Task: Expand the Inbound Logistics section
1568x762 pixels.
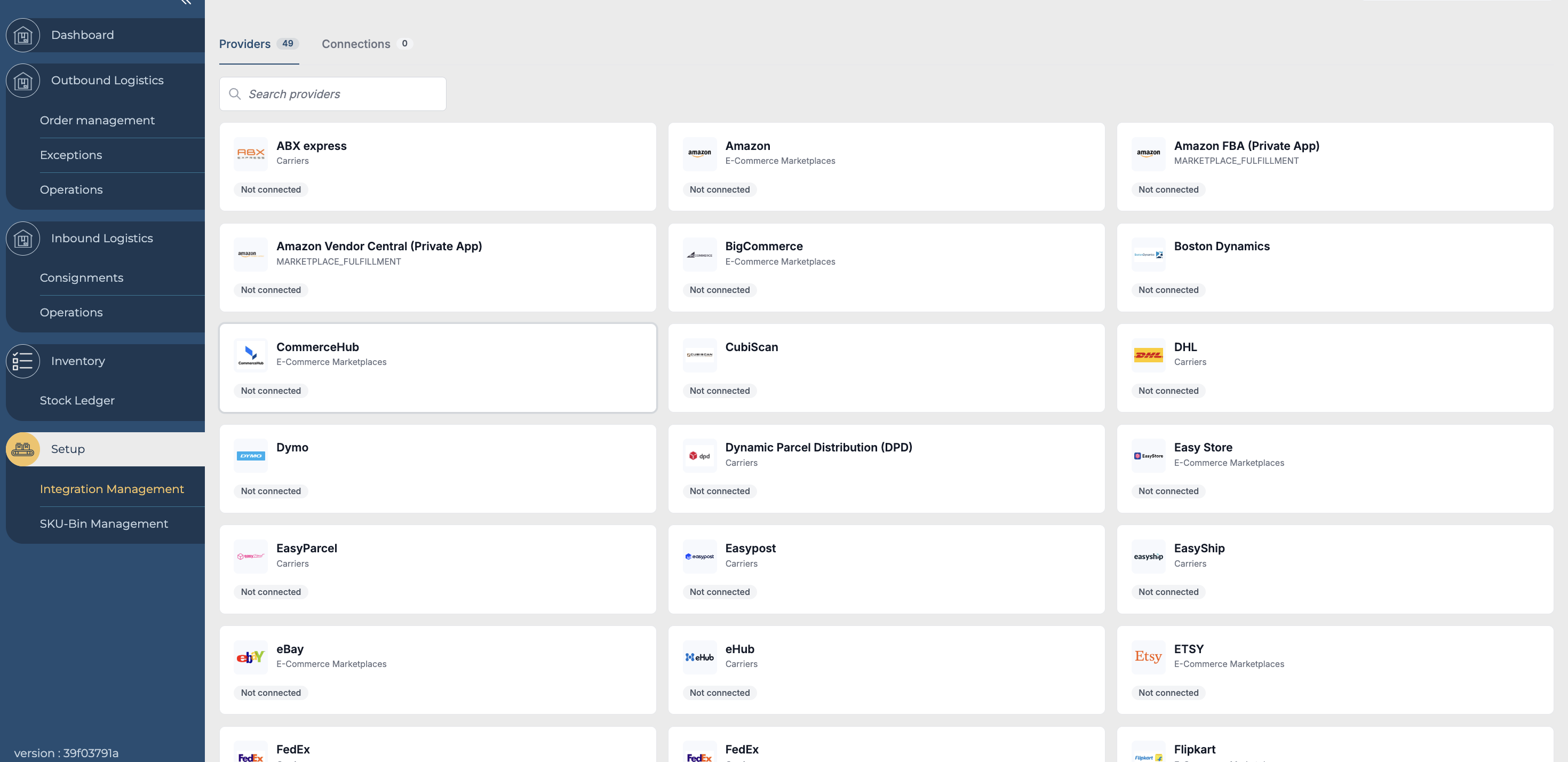Action: [x=102, y=239]
